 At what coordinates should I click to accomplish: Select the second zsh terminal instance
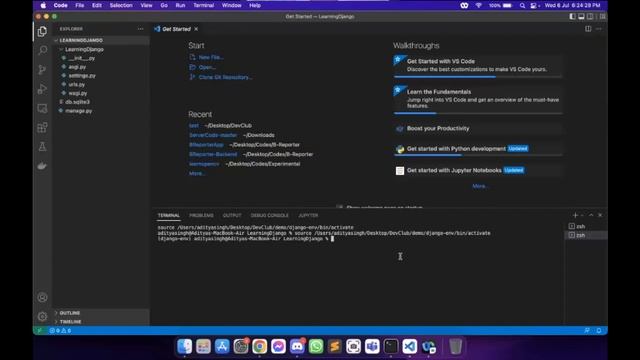click(585, 235)
